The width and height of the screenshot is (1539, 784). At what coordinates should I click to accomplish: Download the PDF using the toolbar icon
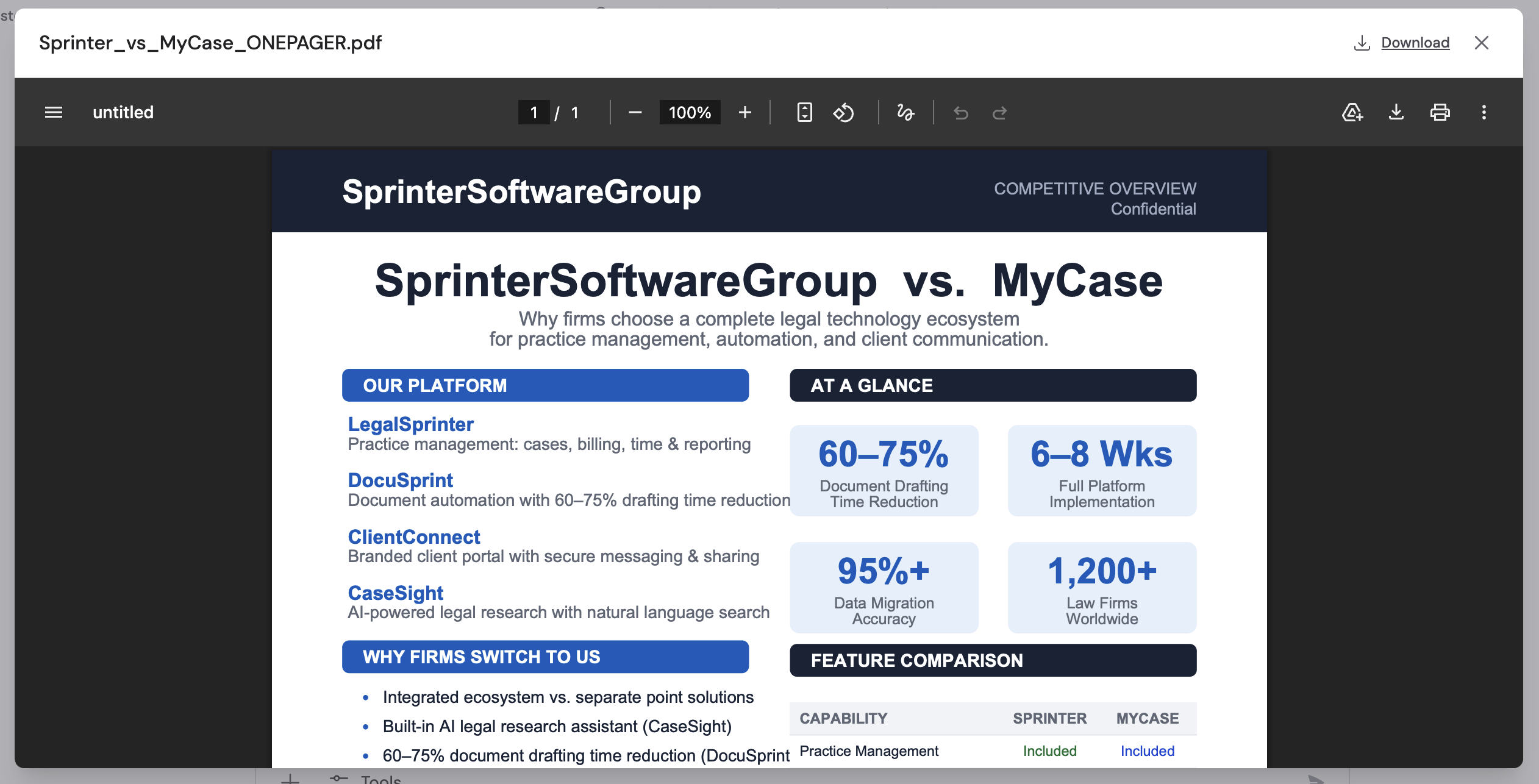(1396, 112)
